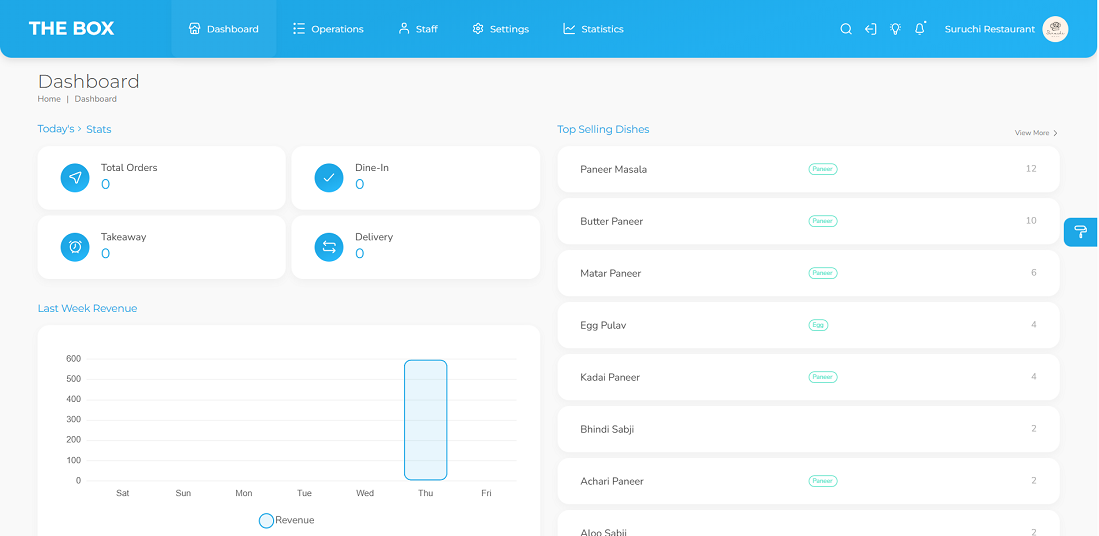Viewport: 1099px width, 536px height.
Task: Open the Suruchi Restaurant profile menu
Action: click(1005, 29)
